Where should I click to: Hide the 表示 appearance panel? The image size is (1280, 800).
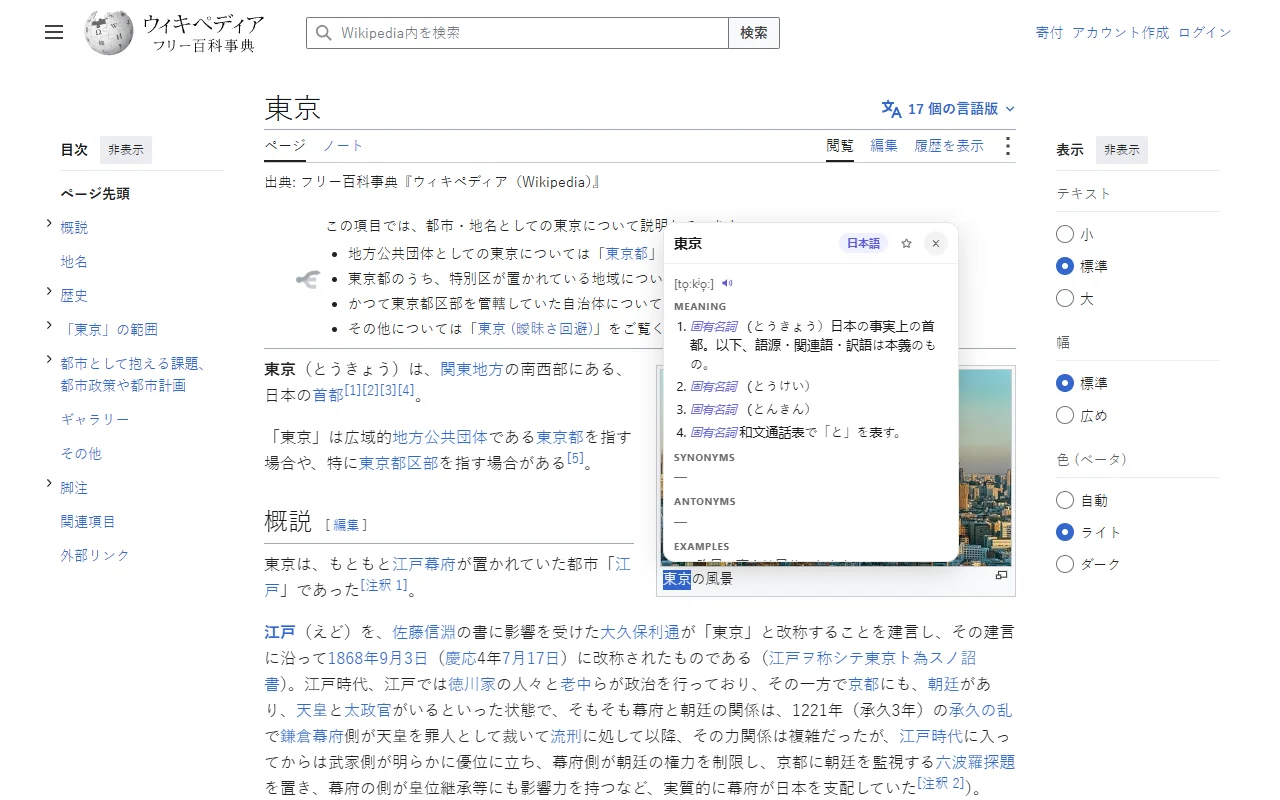pos(1122,150)
